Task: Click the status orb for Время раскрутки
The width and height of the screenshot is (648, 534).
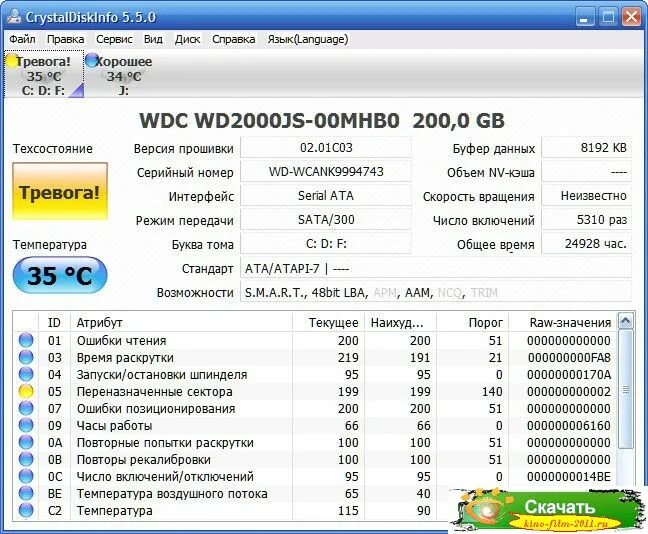Action: [26, 357]
